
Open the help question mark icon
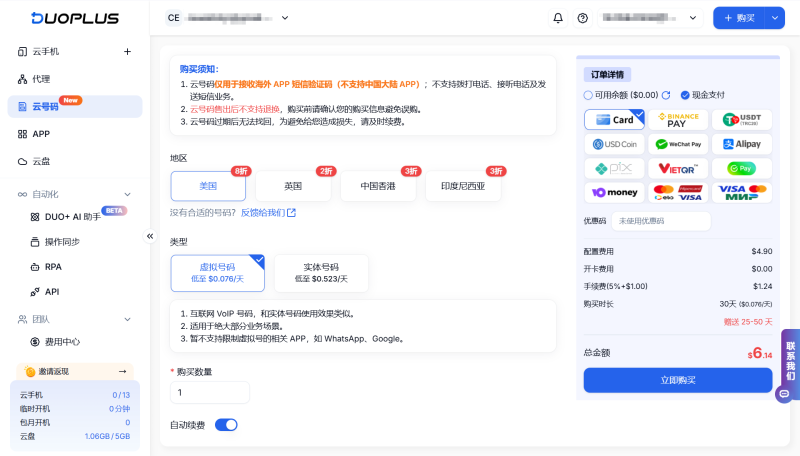583,18
